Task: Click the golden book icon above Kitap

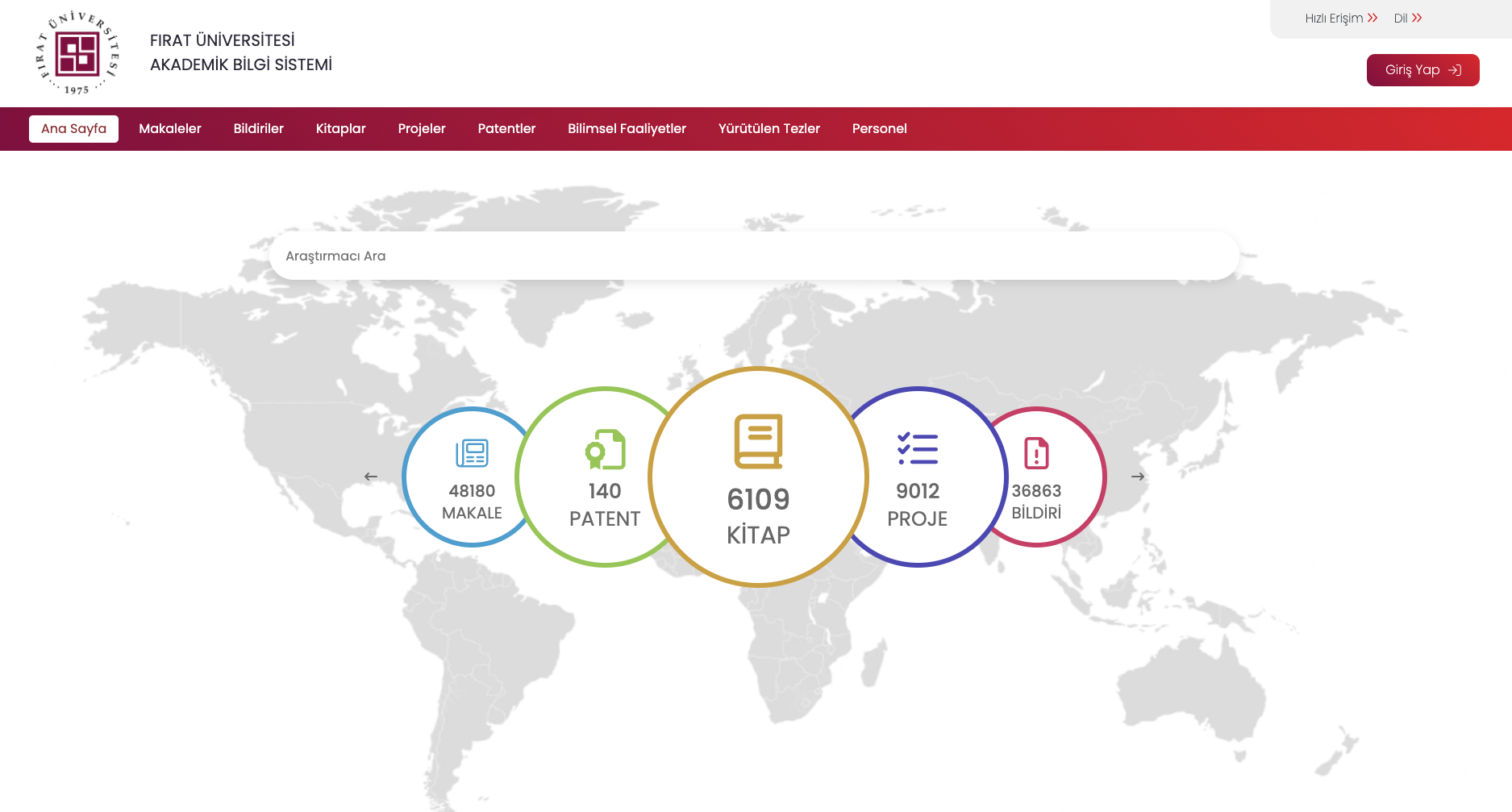Action: pos(758,441)
